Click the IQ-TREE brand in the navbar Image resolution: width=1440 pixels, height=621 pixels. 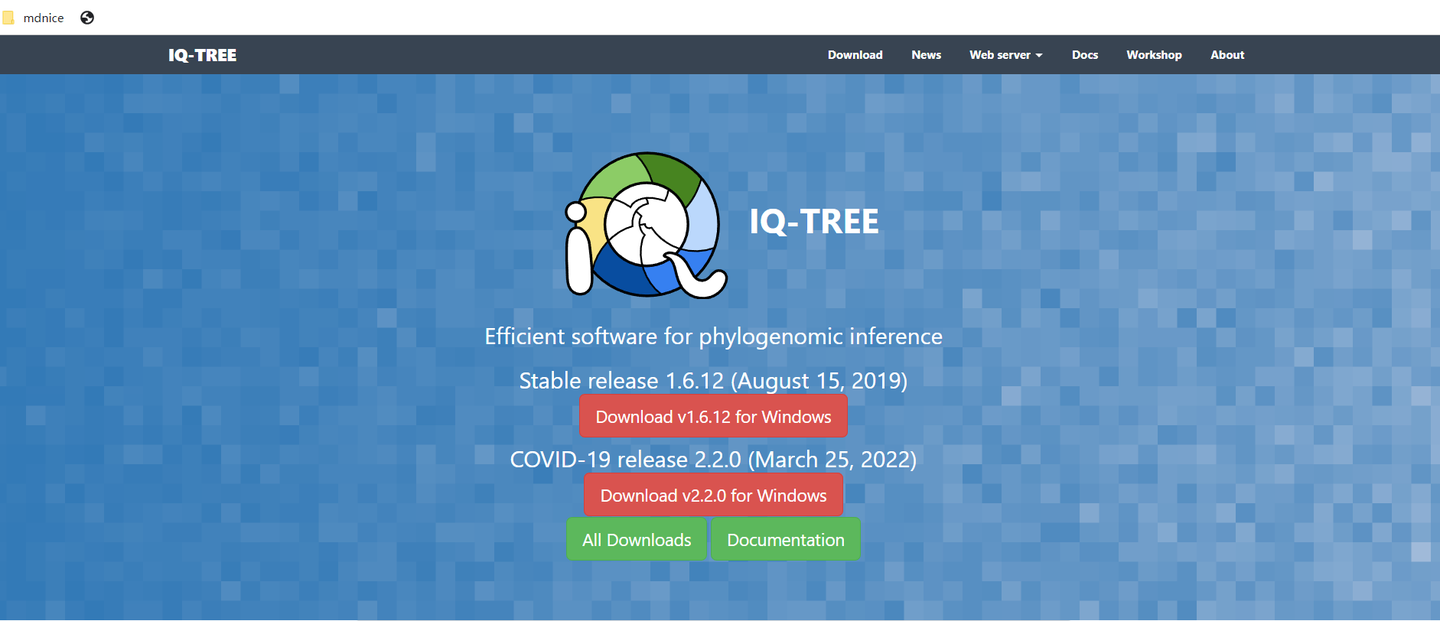click(202, 54)
